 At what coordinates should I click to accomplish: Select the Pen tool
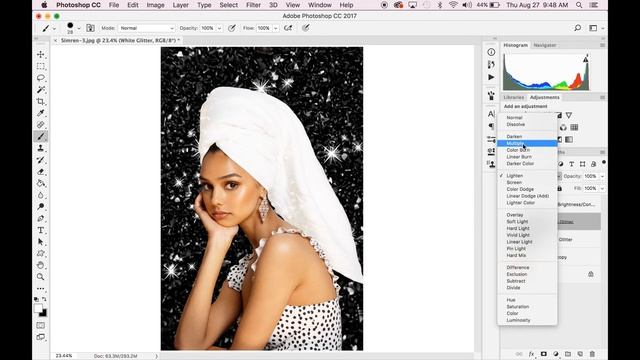(40, 219)
